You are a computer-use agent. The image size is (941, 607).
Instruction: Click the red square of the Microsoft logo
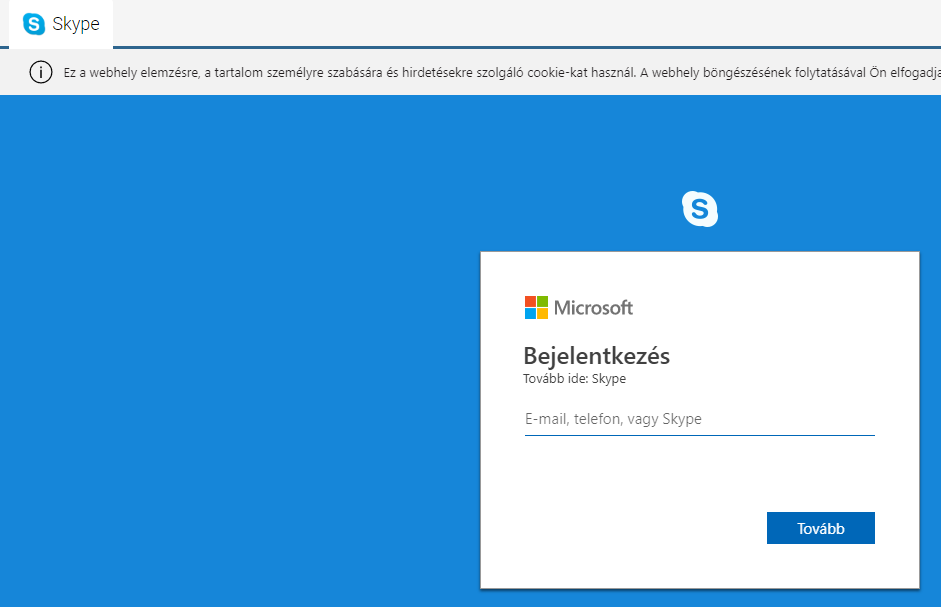pyautogui.click(x=530, y=301)
